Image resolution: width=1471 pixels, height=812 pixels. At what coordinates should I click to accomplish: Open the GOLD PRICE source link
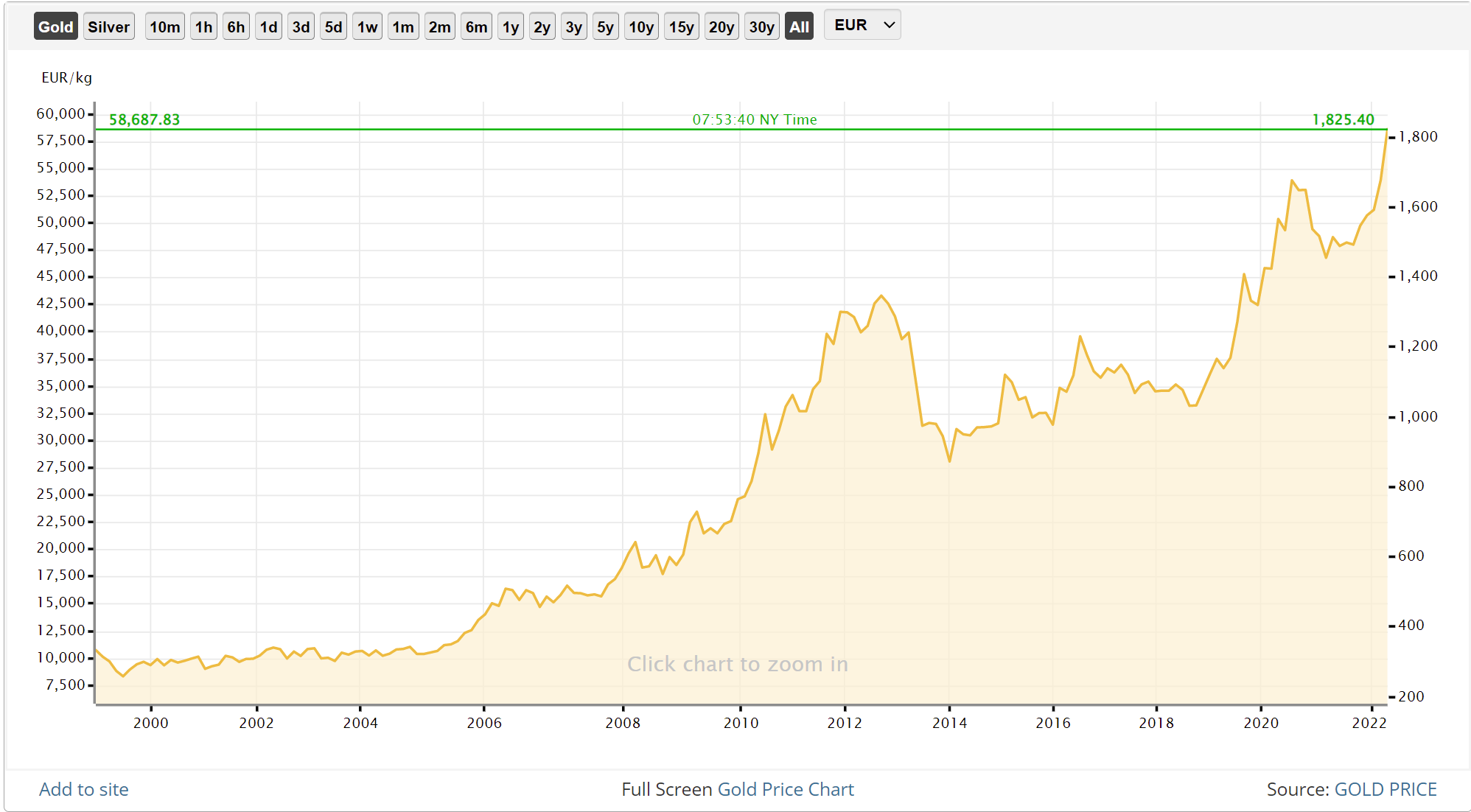(x=1385, y=789)
